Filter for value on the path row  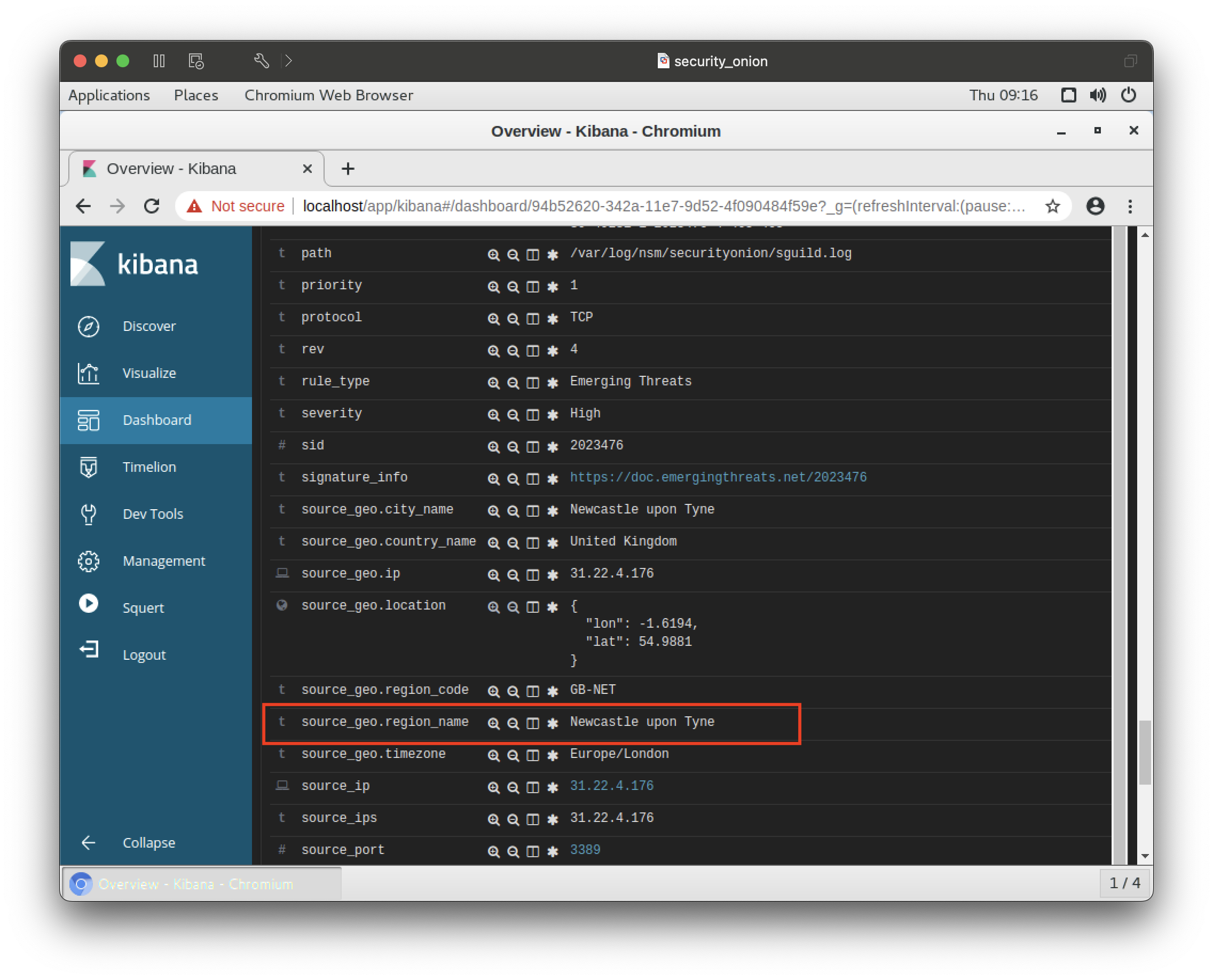(x=493, y=255)
